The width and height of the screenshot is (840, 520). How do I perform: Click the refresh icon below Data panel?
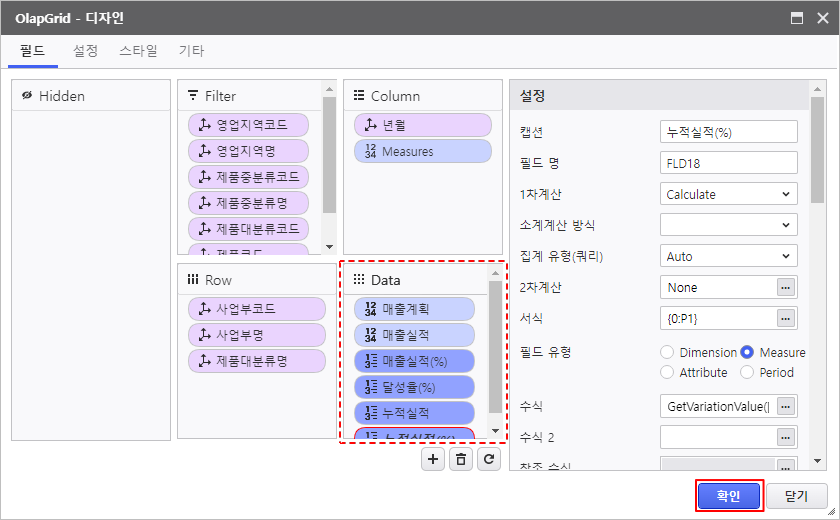[488, 459]
